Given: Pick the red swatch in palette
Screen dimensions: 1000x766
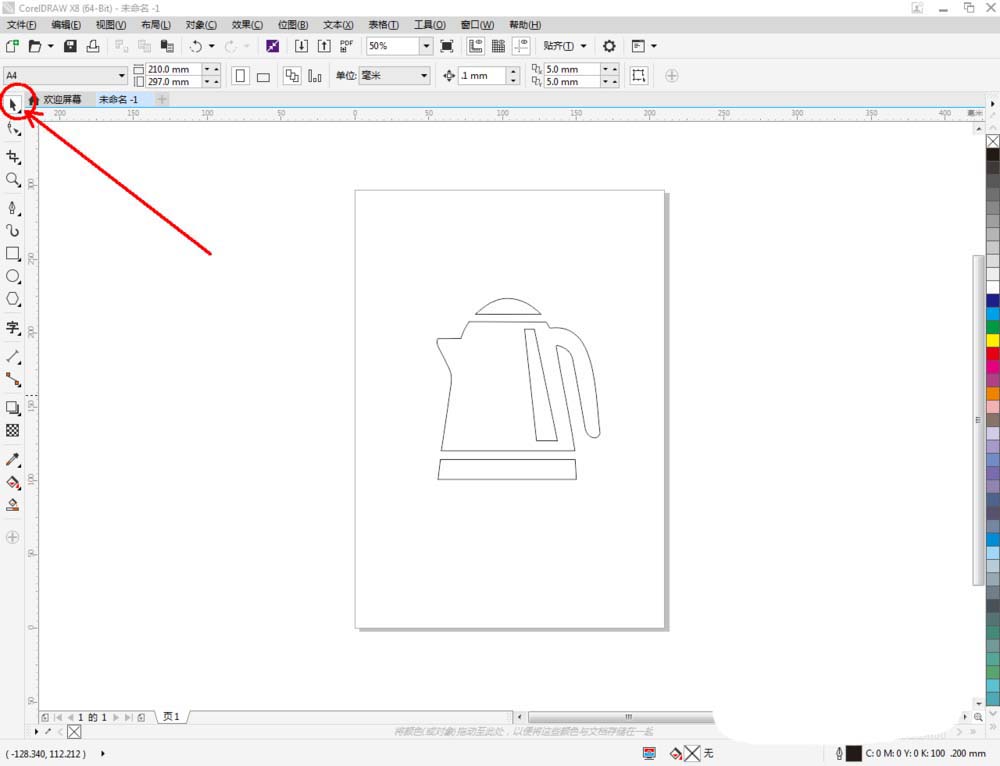Looking at the screenshot, I should click(993, 353).
